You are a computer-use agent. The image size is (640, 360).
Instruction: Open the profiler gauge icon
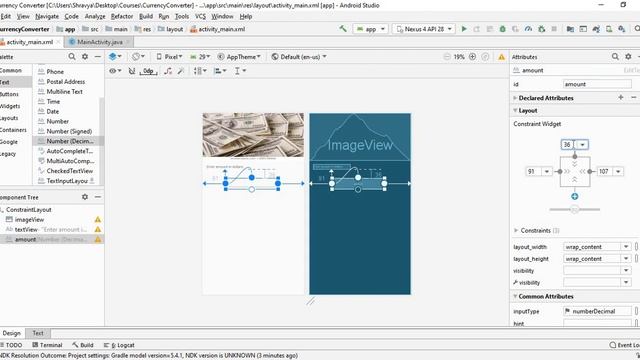pos(529,29)
